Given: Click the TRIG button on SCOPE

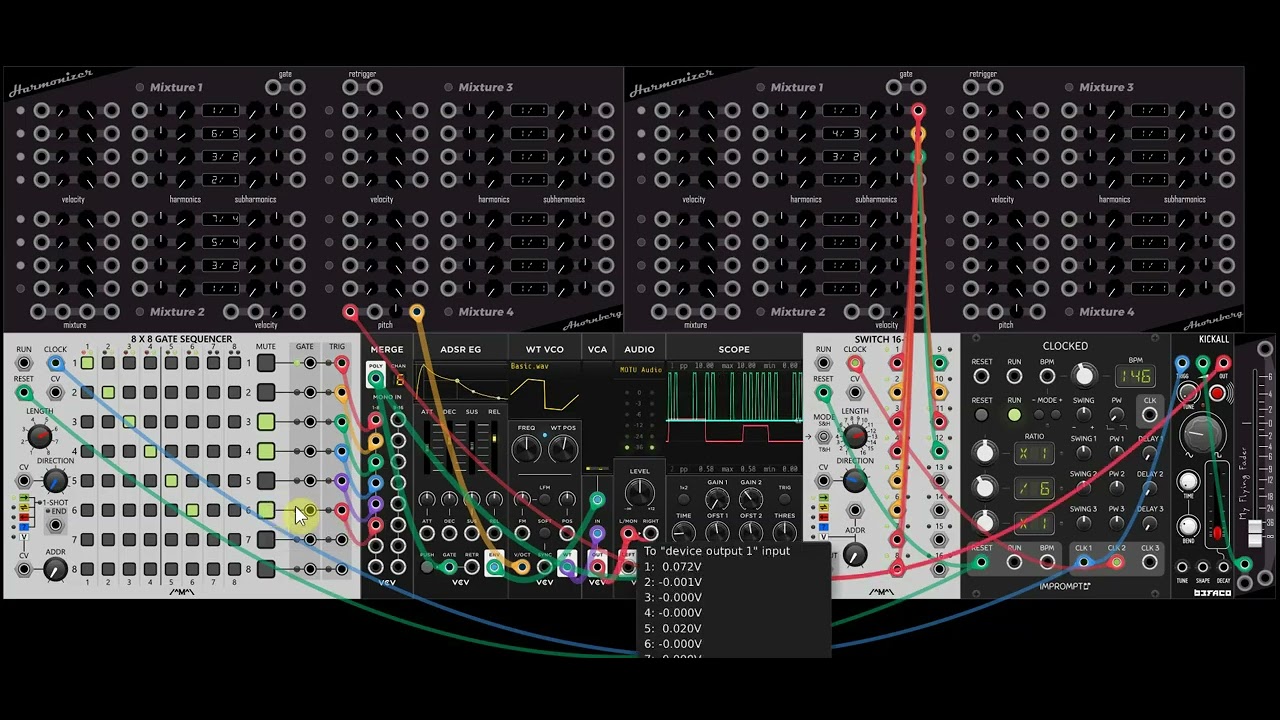Looking at the screenshot, I should pyautogui.click(x=785, y=497).
